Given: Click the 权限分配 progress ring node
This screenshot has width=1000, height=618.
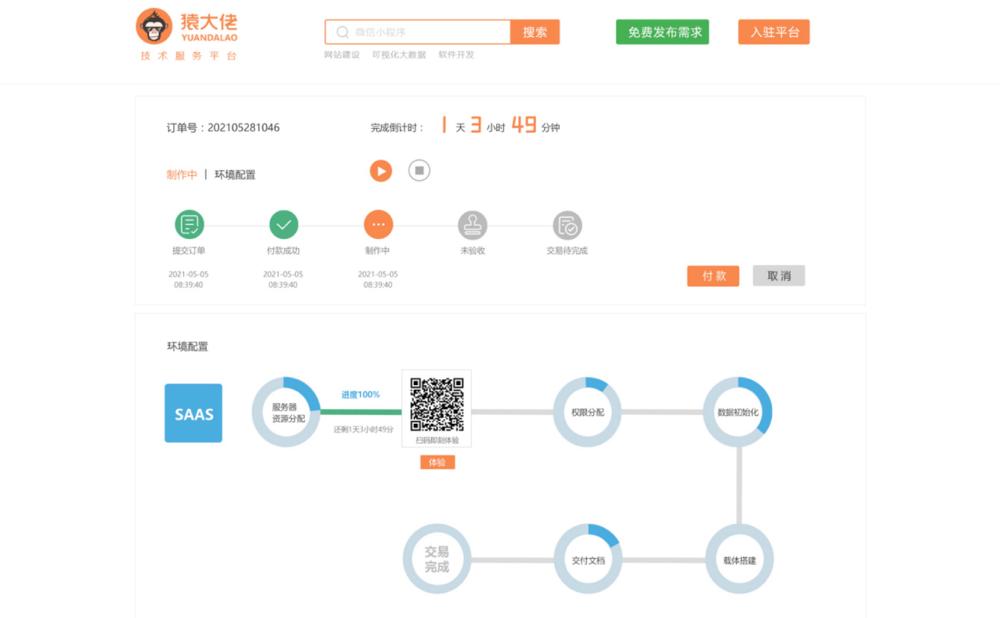Looking at the screenshot, I should [588, 412].
